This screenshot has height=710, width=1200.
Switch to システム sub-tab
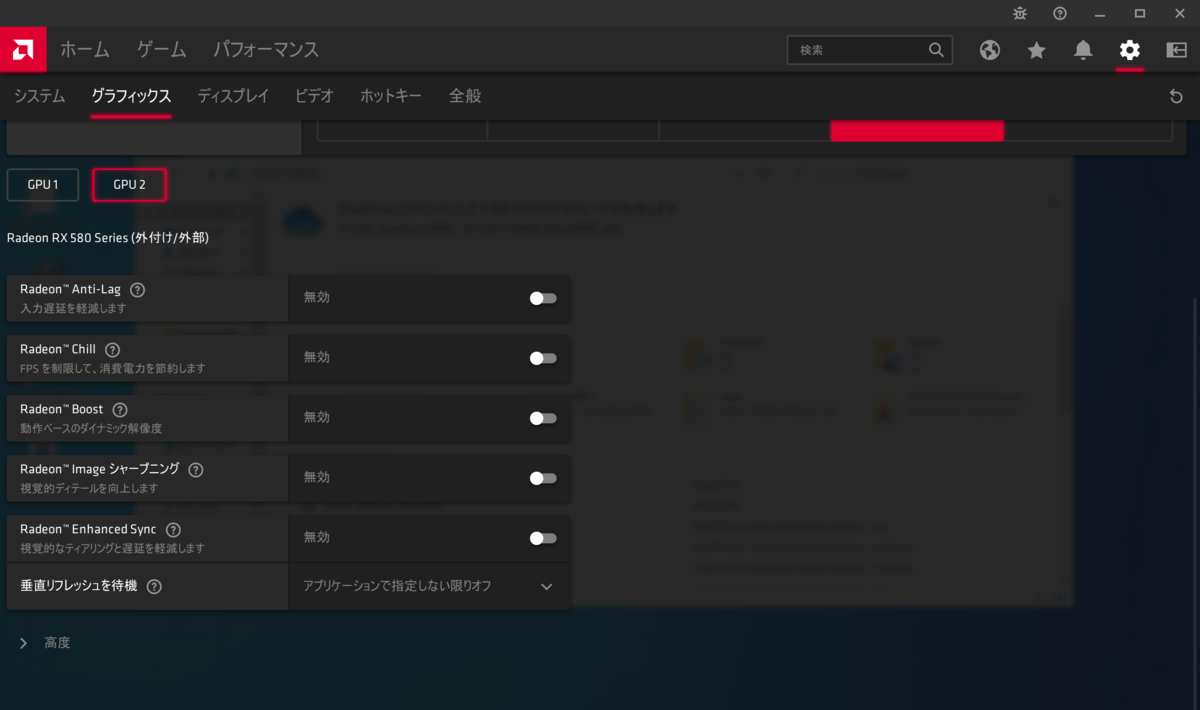click(40, 96)
